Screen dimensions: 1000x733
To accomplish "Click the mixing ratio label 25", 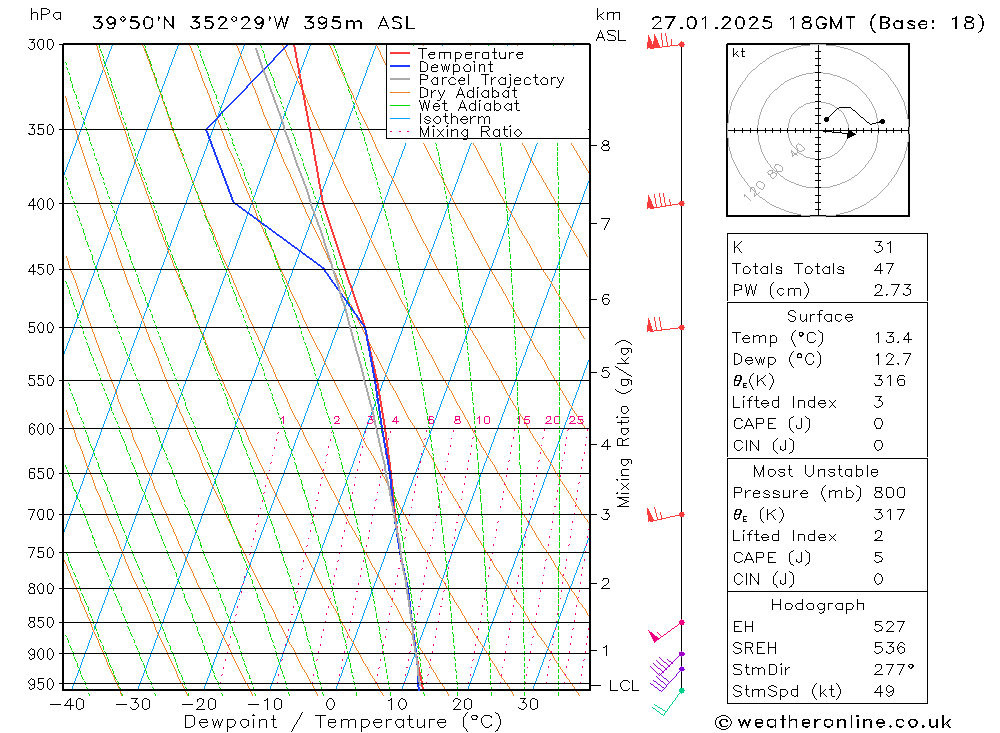I will pyautogui.click(x=577, y=420).
